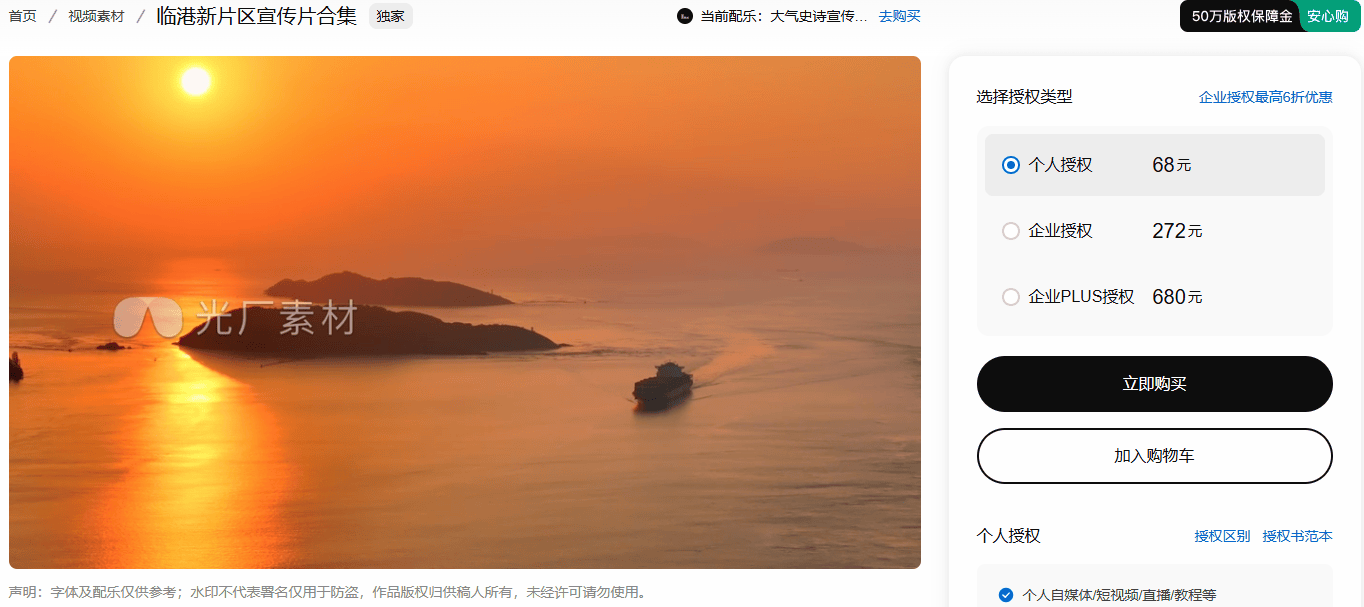Open the 企业授权最高6折优惠 link
The height and width of the screenshot is (607, 1364).
pyautogui.click(x=1266, y=97)
